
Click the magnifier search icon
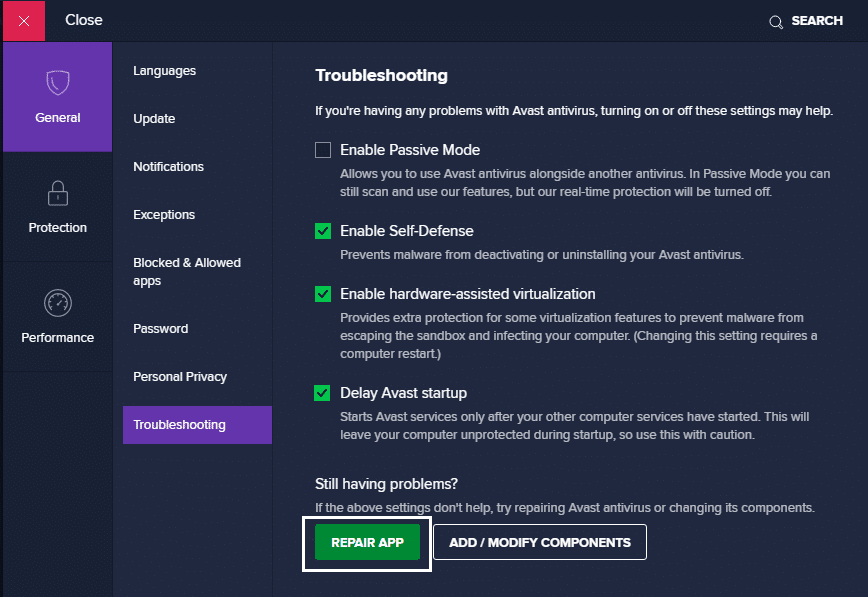point(775,21)
